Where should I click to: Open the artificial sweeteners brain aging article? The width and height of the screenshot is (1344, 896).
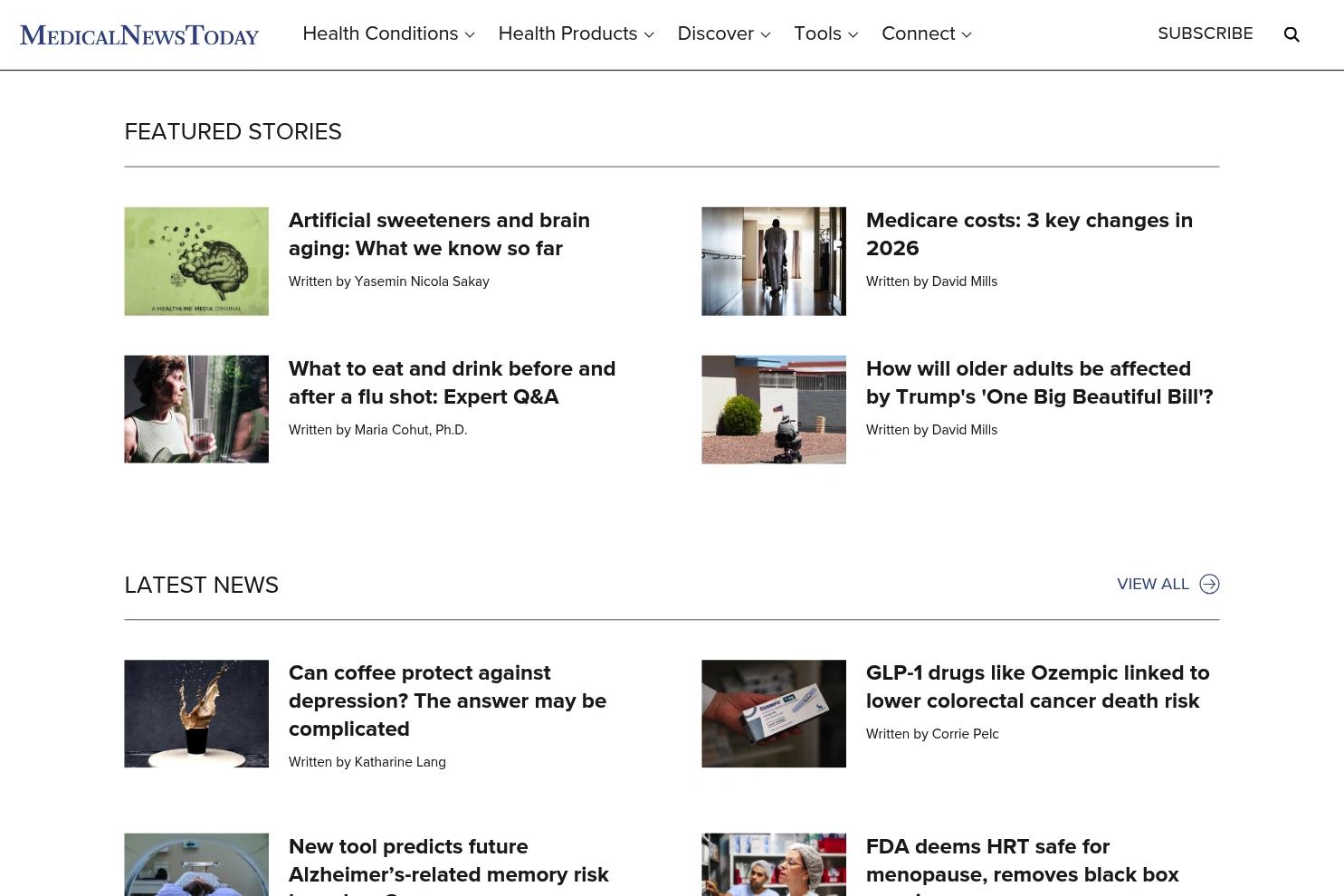[x=439, y=234]
